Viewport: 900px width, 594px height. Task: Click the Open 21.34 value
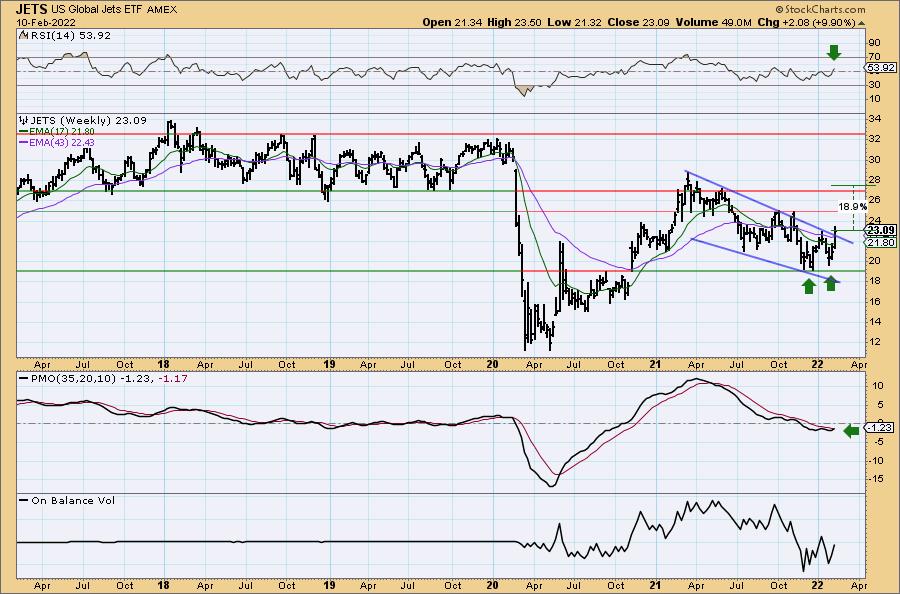pyautogui.click(x=453, y=22)
